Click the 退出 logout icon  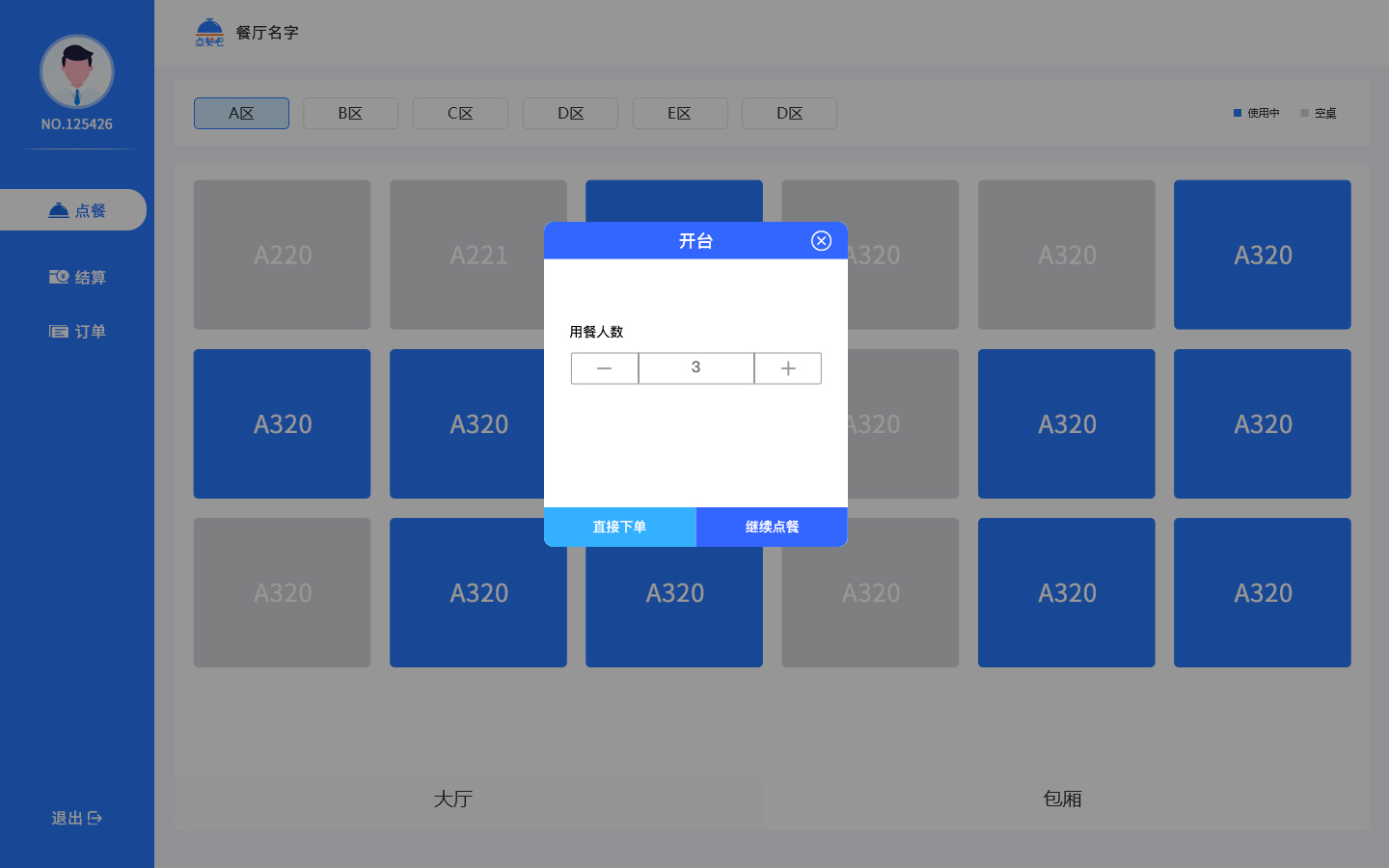pos(95,818)
